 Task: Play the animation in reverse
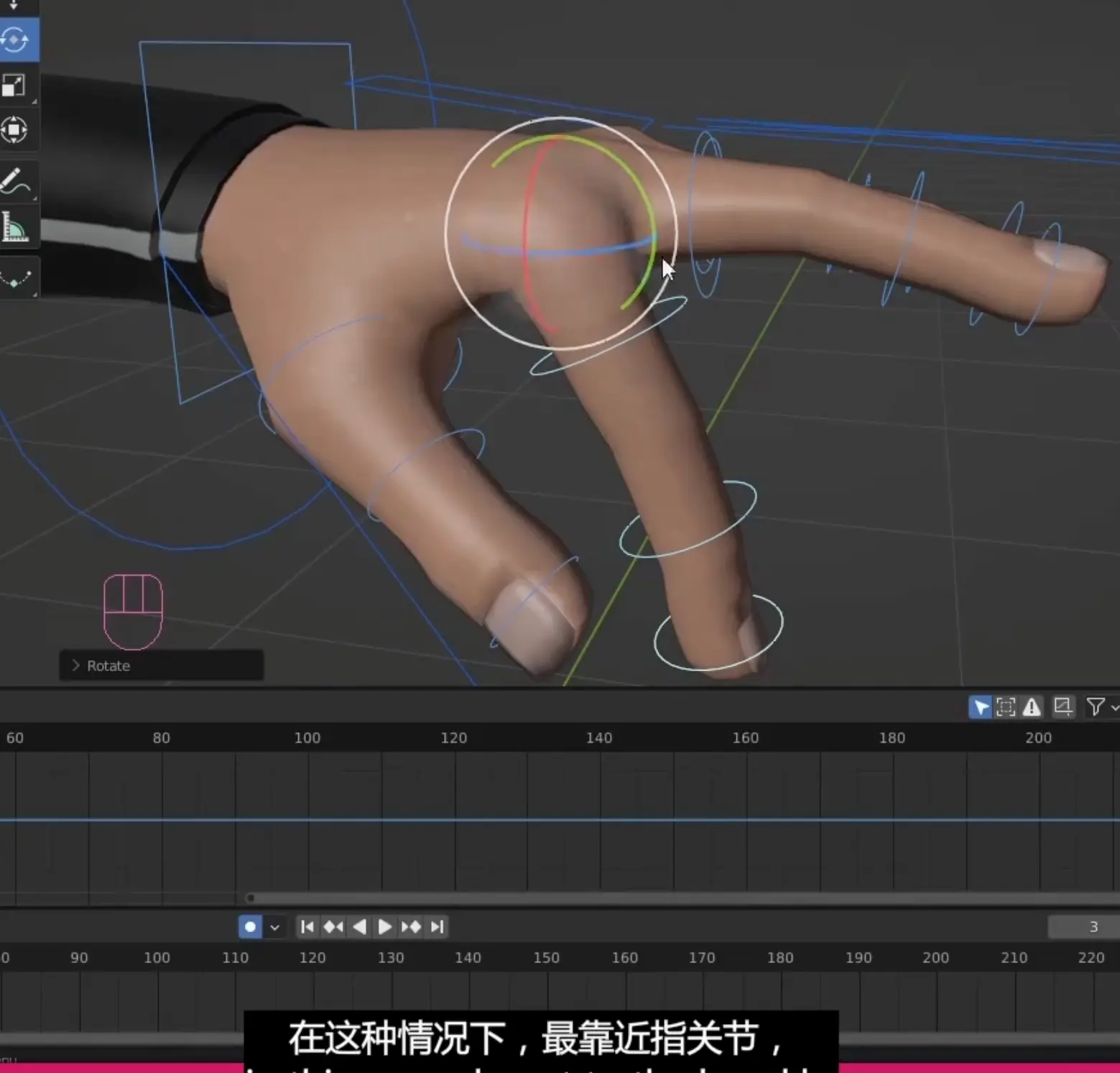point(359,927)
